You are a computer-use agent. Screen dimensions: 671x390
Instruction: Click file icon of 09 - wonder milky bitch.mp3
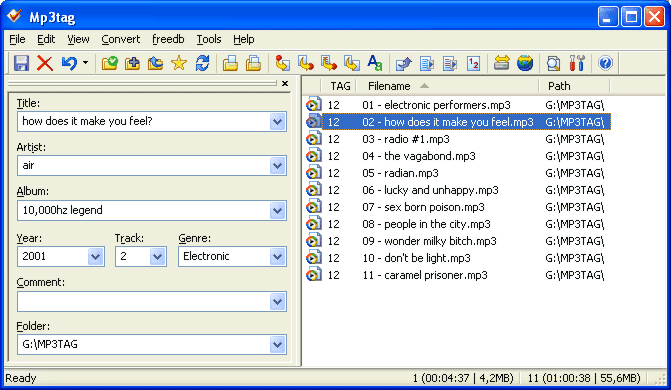[x=313, y=241]
